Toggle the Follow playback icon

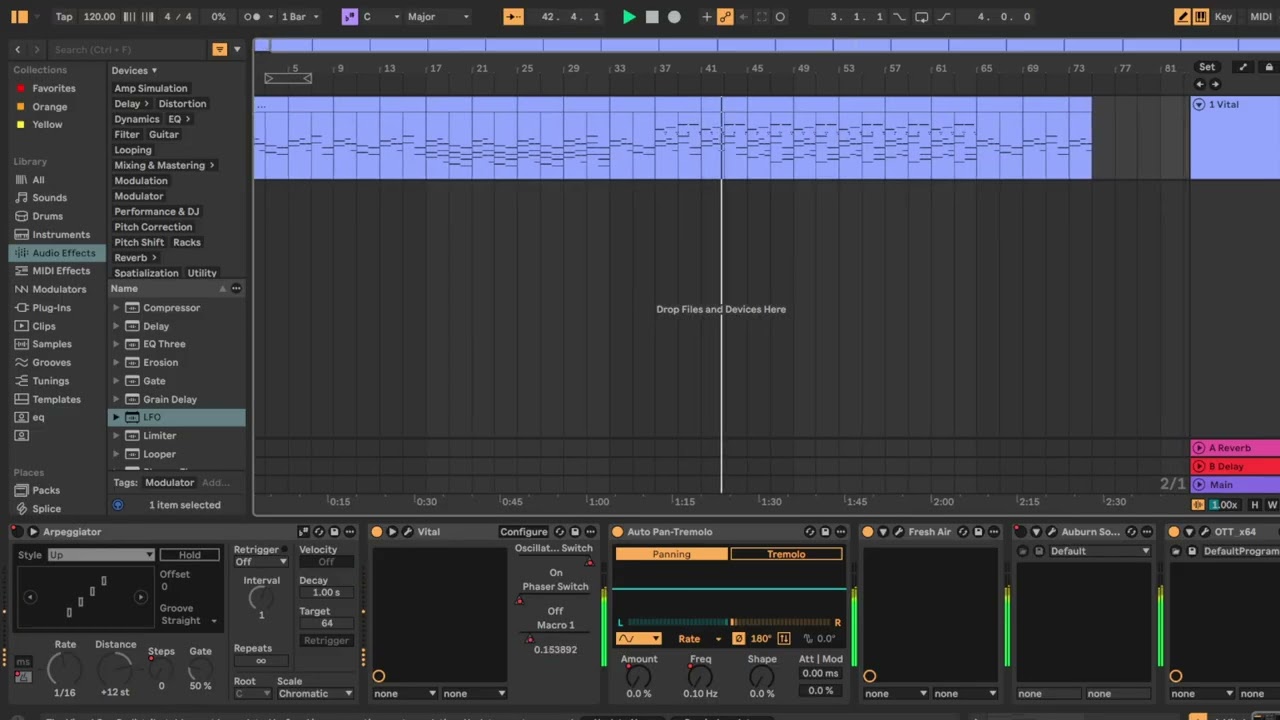(x=513, y=17)
